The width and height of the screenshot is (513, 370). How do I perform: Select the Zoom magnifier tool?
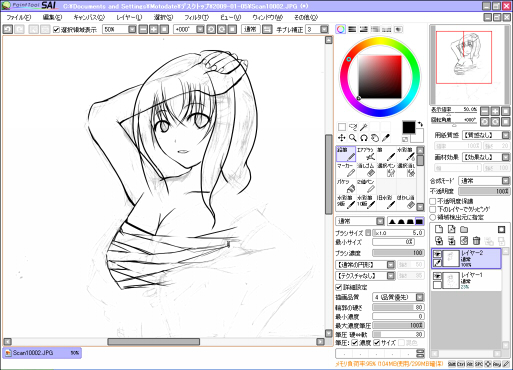point(353,138)
